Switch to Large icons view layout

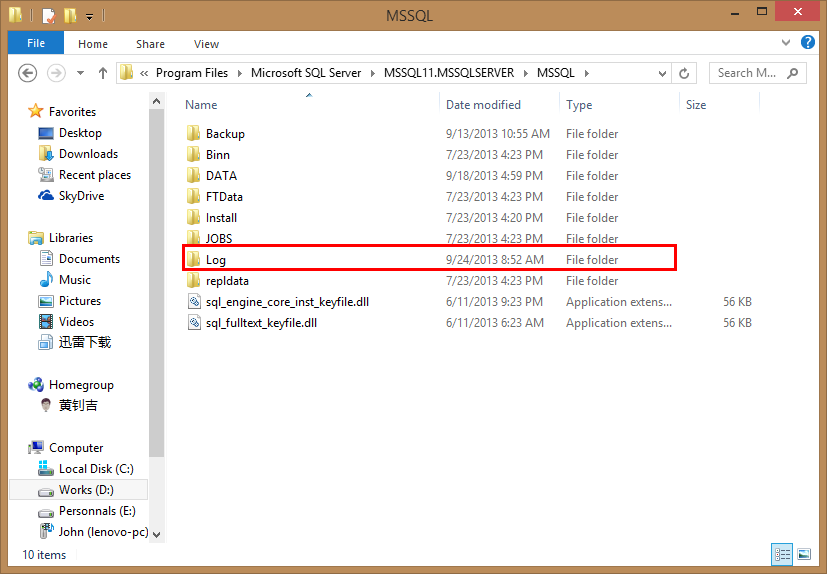804,554
